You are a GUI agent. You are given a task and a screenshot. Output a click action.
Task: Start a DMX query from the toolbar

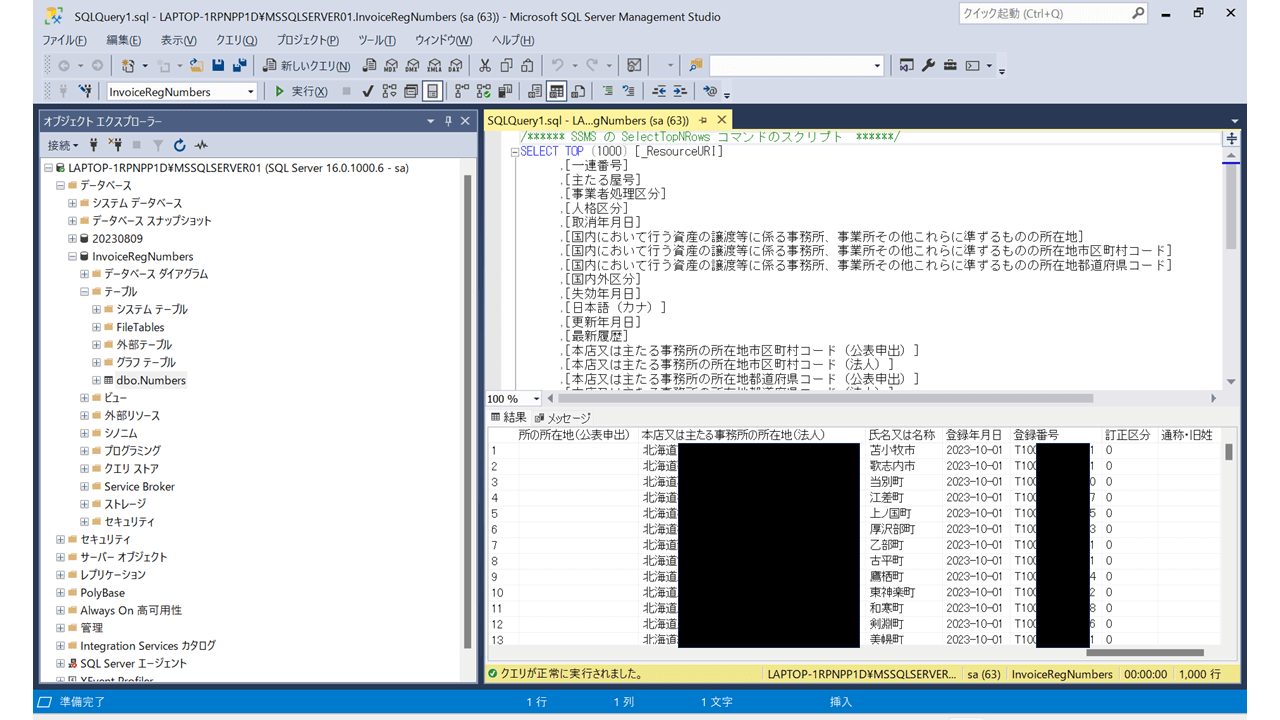click(412, 66)
